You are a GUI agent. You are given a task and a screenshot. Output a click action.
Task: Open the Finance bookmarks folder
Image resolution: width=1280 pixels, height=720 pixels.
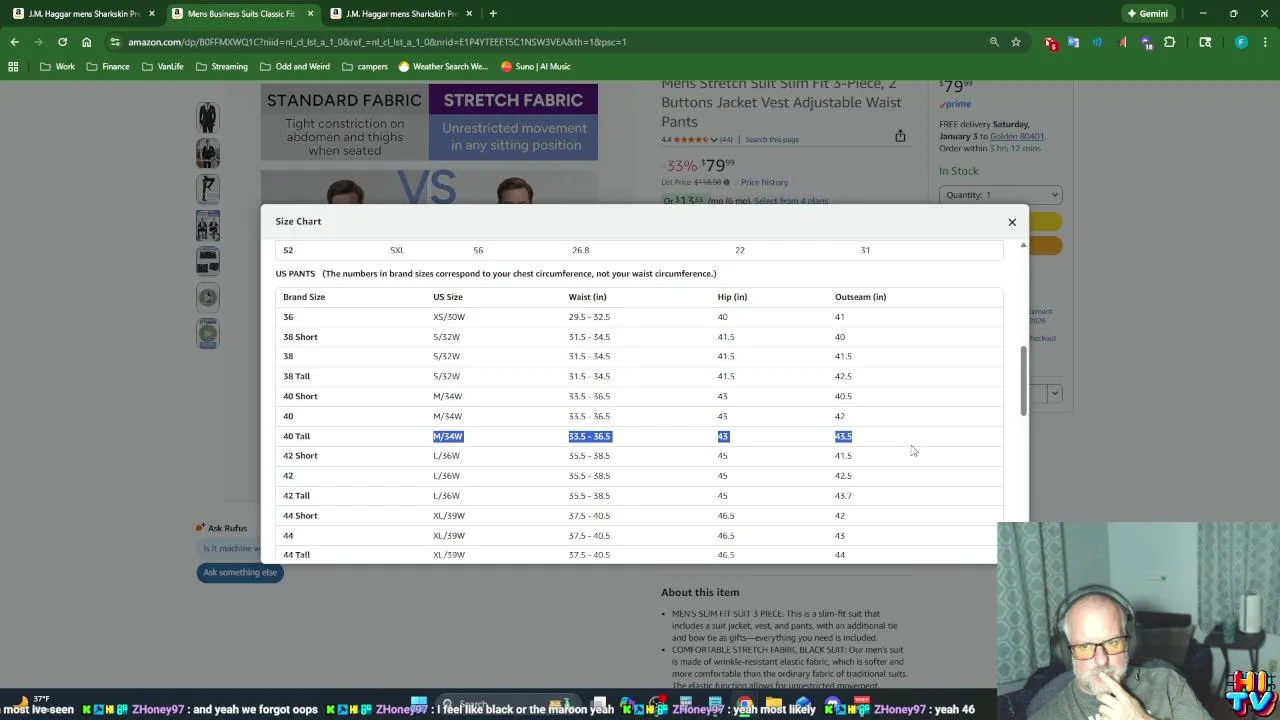click(x=107, y=66)
